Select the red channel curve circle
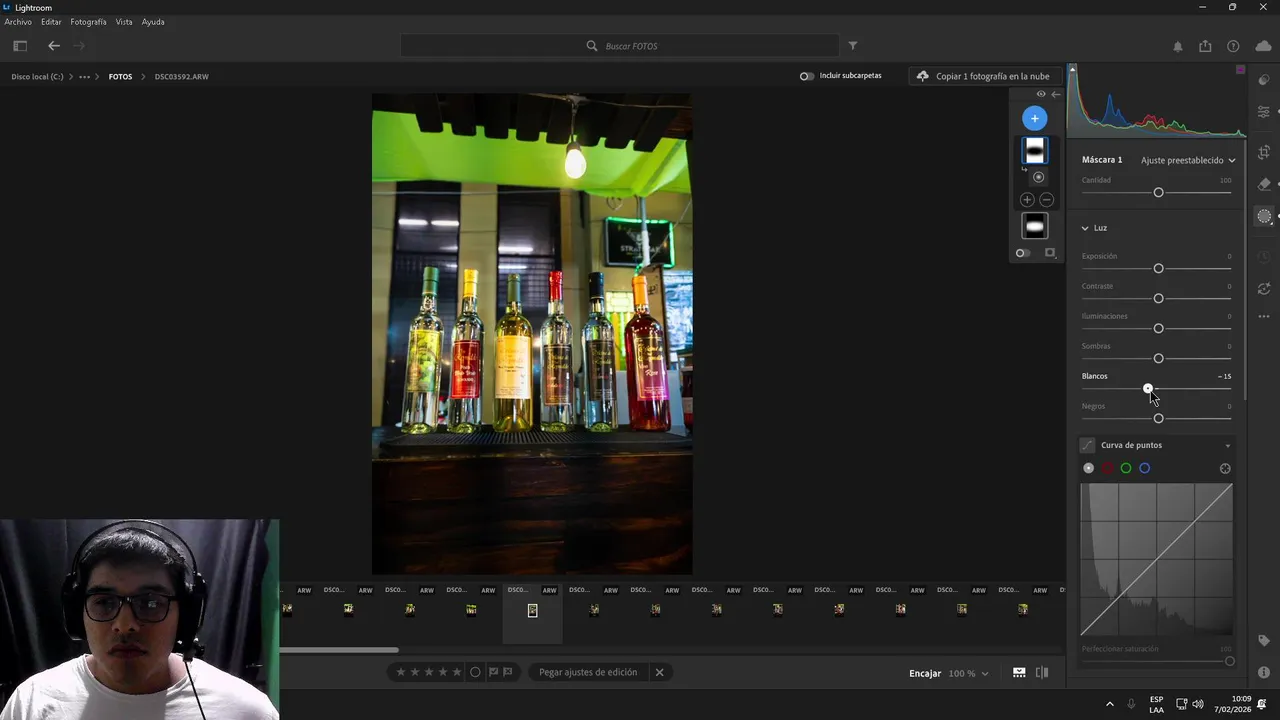Viewport: 1280px width, 720px height. coord(1107,468)
